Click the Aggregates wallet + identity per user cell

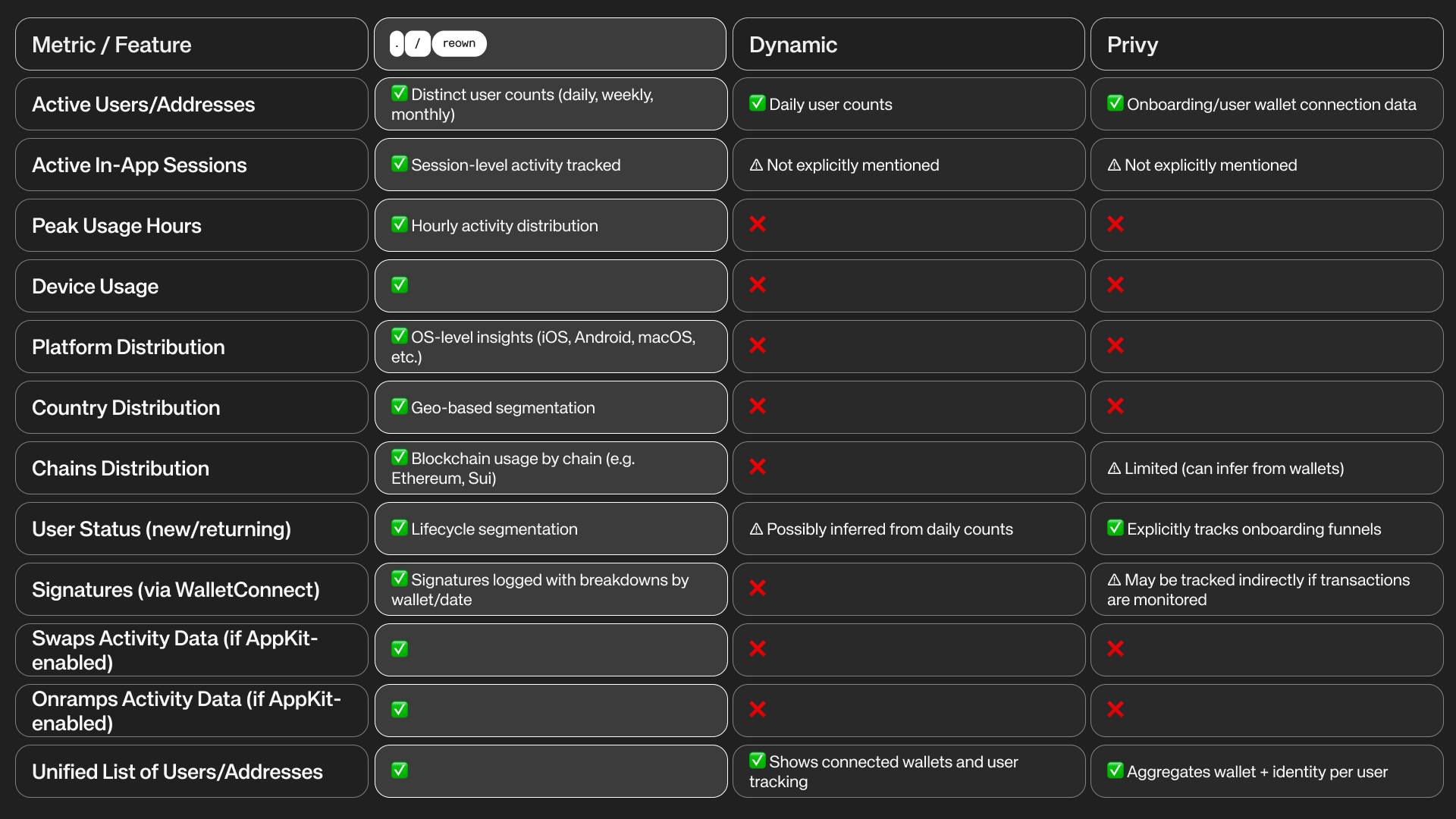[x=1266, y=772]
